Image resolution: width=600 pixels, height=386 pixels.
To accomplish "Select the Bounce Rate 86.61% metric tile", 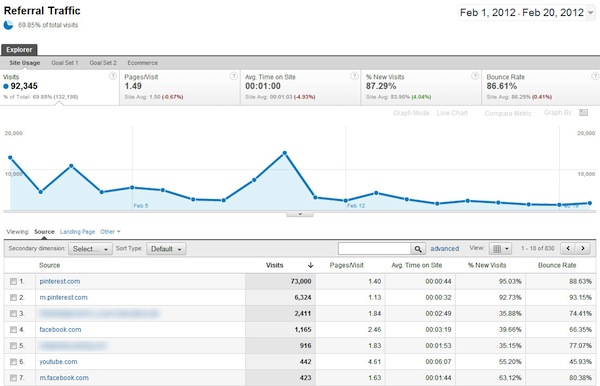I will pyautogui.click(x=541, y=87).
